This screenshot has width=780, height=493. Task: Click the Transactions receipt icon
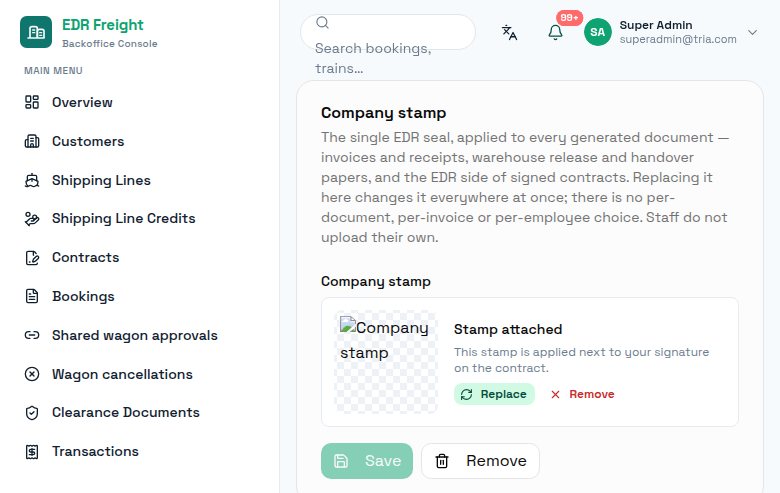[x=32, y=451]
